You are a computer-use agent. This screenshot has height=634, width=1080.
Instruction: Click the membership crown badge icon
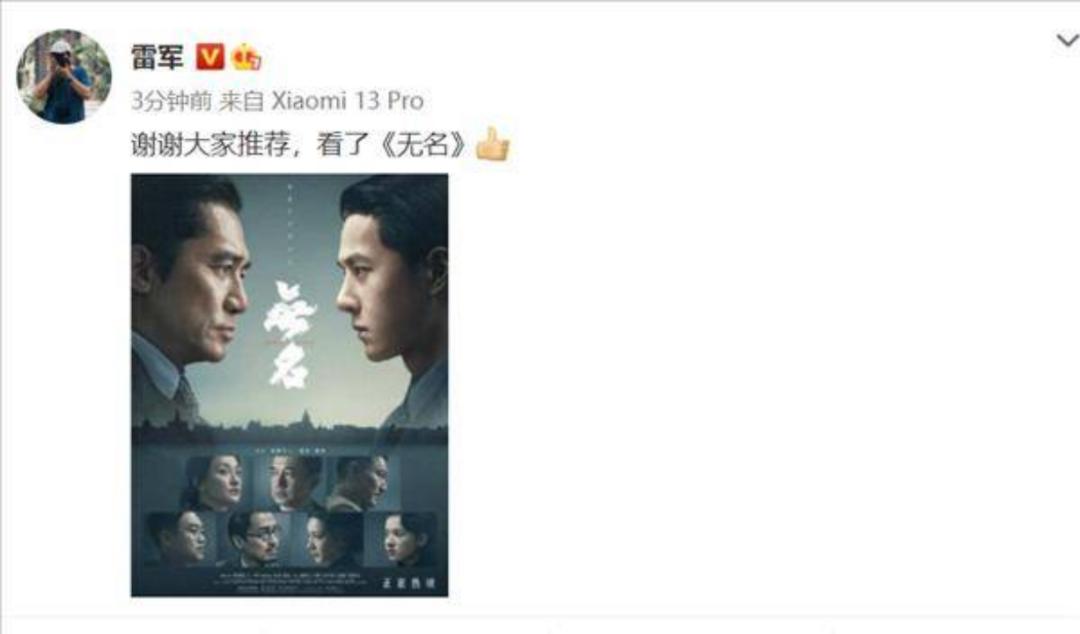247,57
